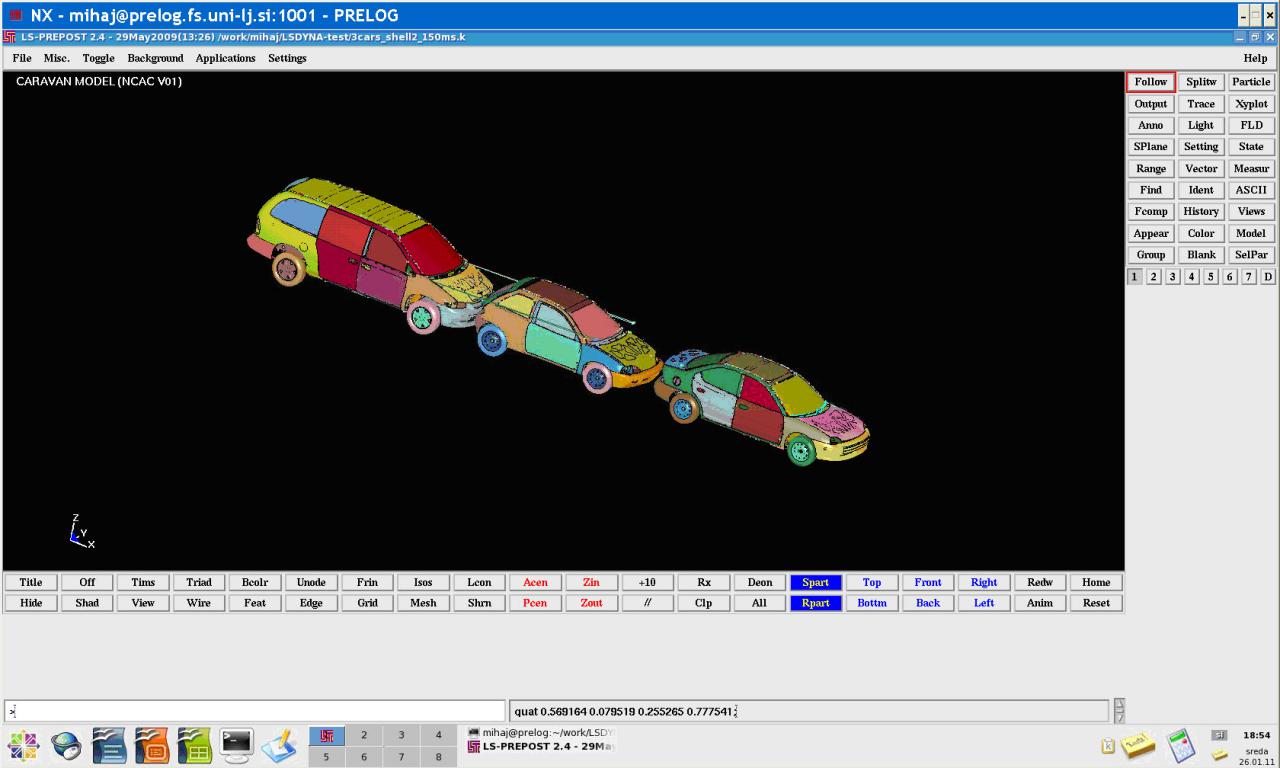Open the OpenOffice presentation launcher
The width and height of the screenshot is (1280, 768).
[x=152, y=745]
